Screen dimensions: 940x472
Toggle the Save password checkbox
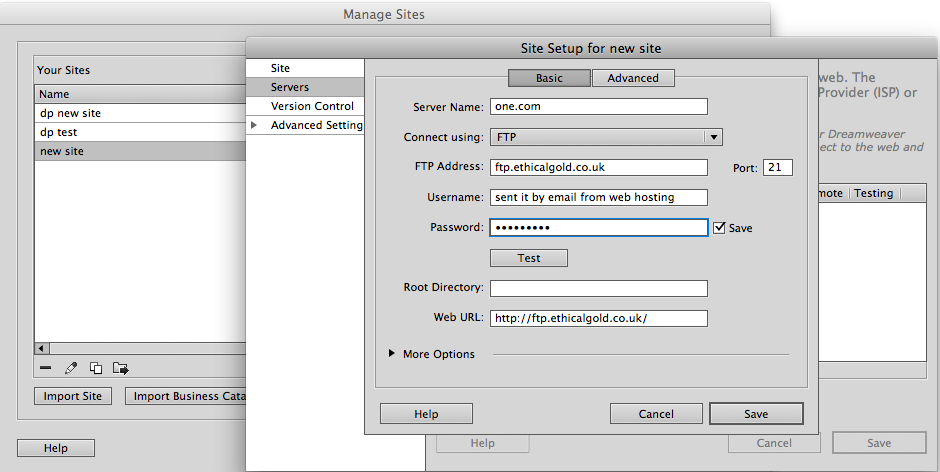tap(719, 228)
